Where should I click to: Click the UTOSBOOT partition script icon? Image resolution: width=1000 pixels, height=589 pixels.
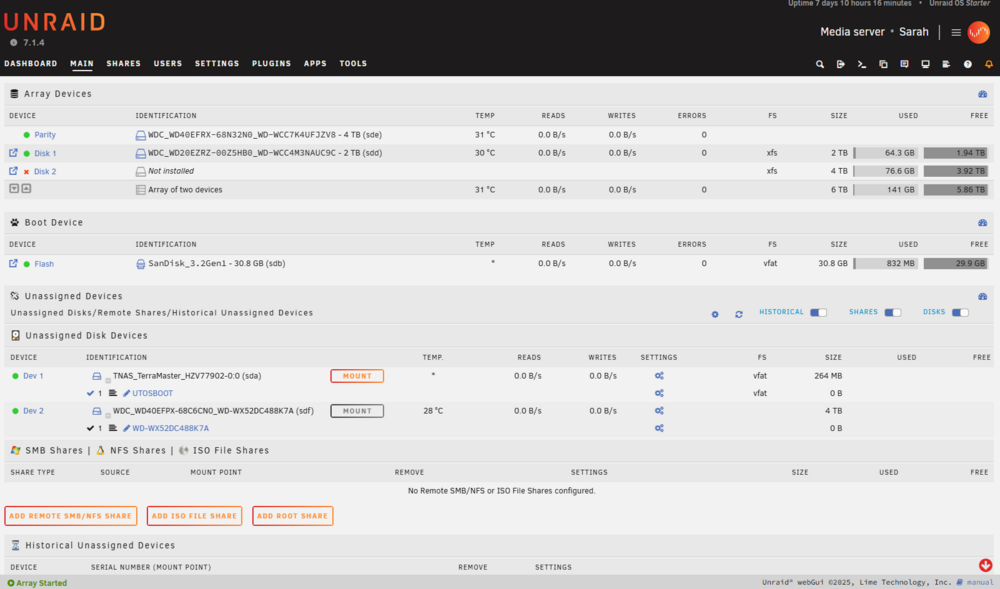coord(113,393)
